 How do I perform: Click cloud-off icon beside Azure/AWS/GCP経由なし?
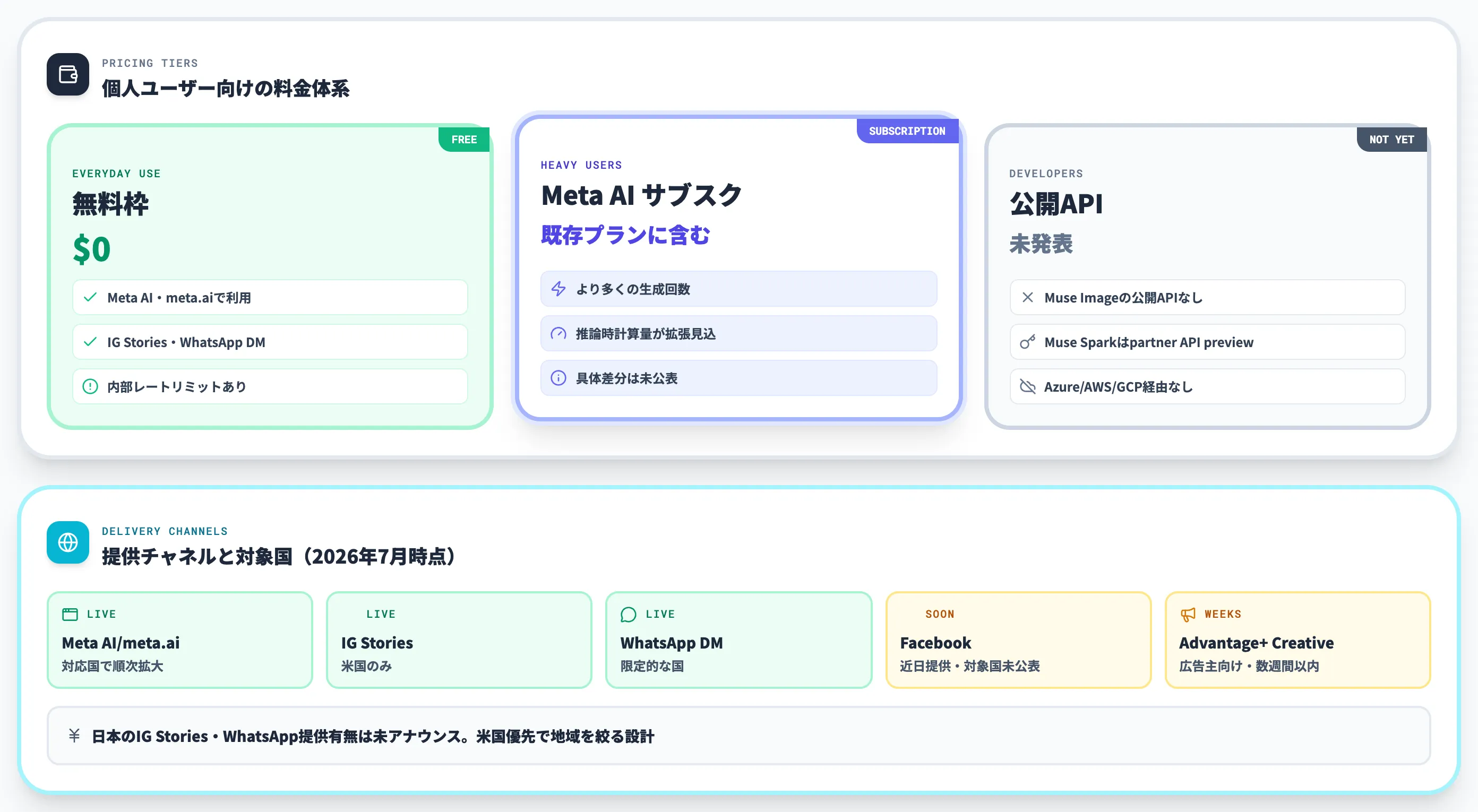point(1028,386)
